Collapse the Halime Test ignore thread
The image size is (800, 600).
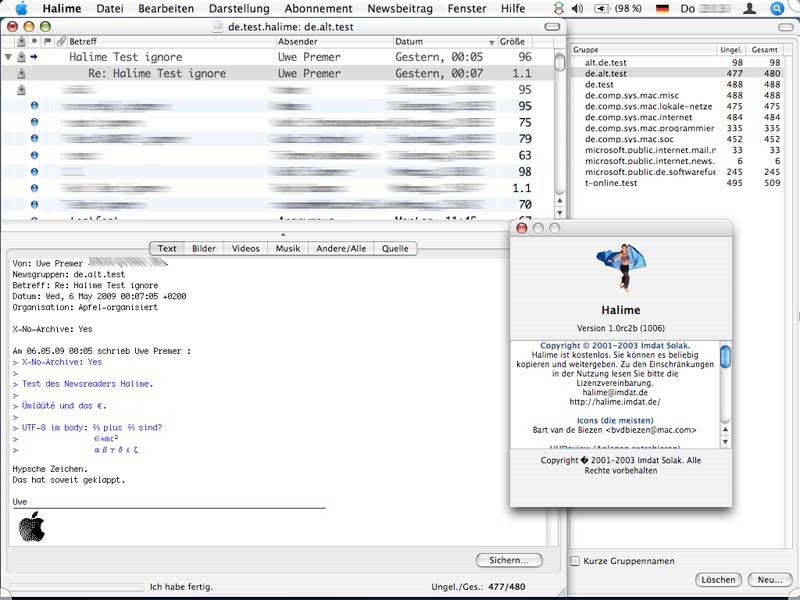tap(9, 58)
